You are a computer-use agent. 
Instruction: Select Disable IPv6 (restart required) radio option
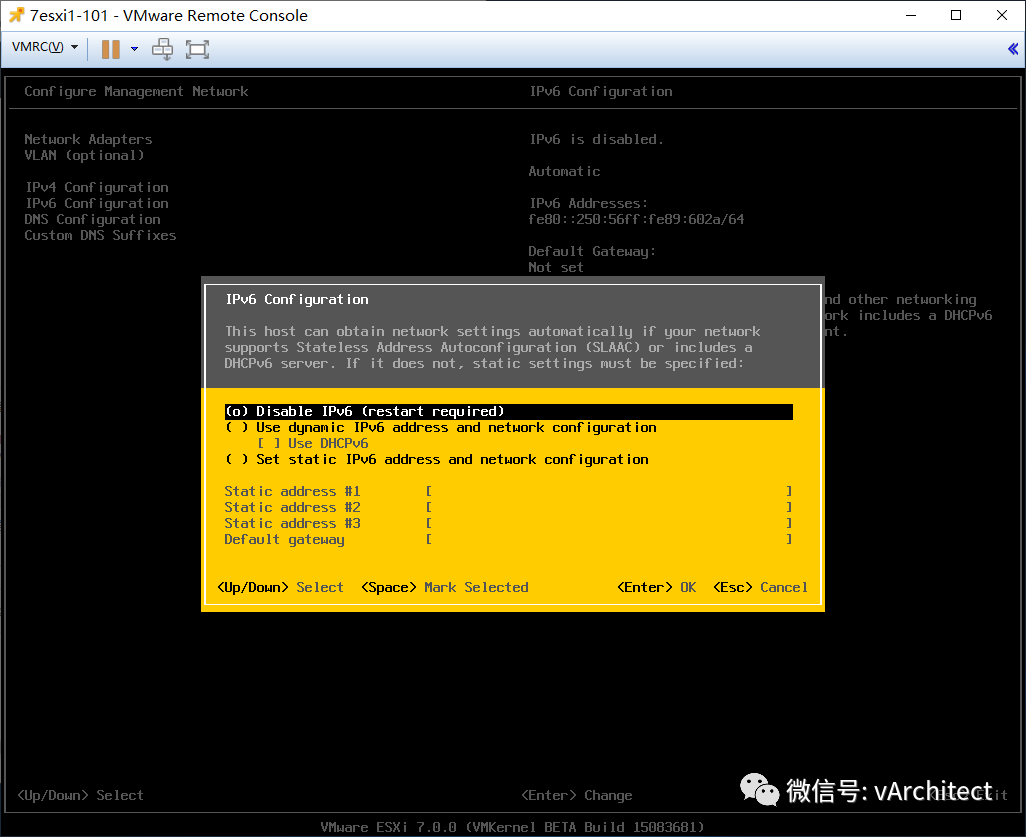(x=508, y=412)
